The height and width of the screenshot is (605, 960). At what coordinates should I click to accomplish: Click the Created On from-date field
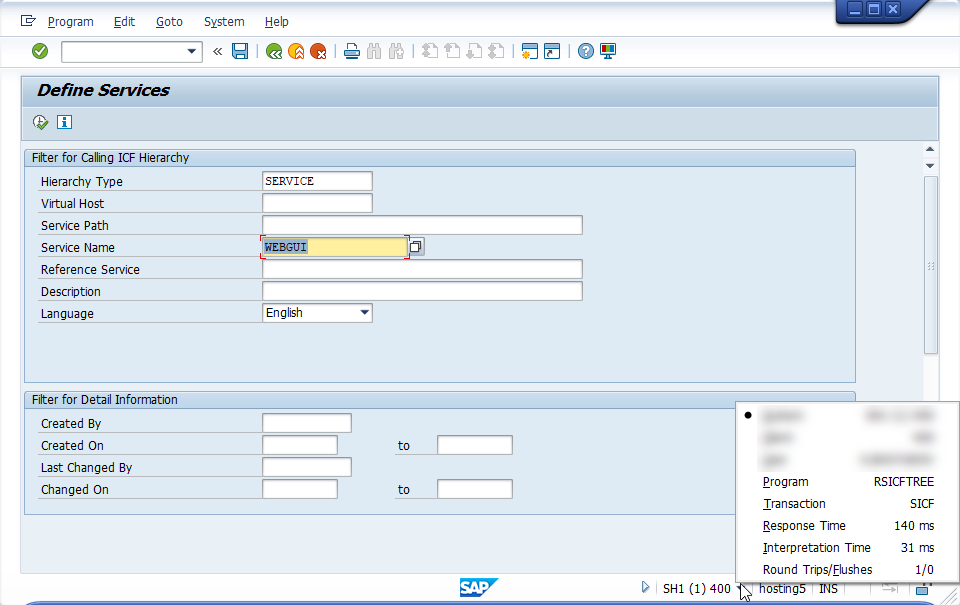pos(300,445)
